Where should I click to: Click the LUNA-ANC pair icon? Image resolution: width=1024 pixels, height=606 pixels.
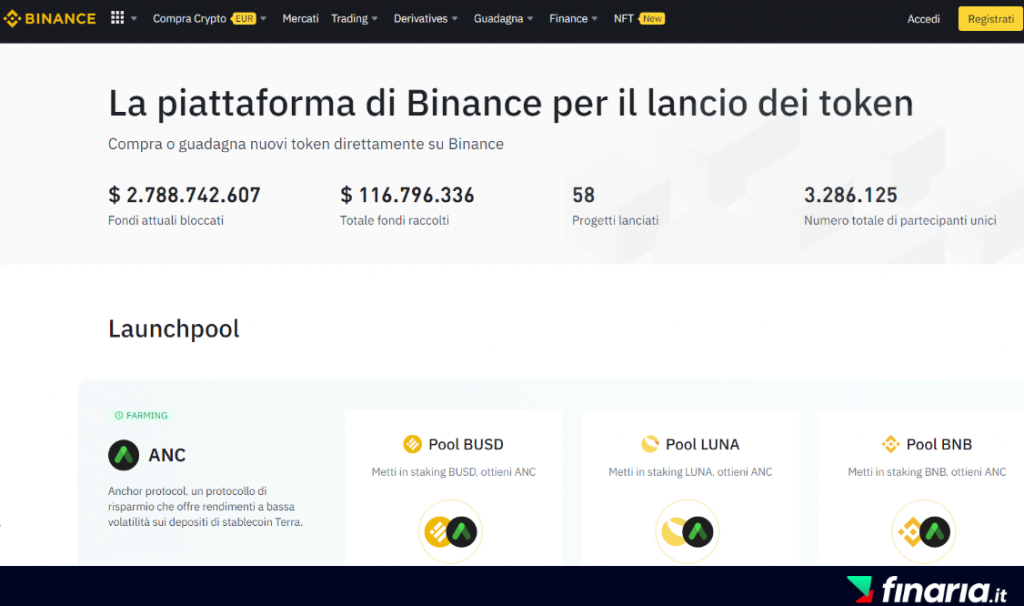(x=688, y=532)
